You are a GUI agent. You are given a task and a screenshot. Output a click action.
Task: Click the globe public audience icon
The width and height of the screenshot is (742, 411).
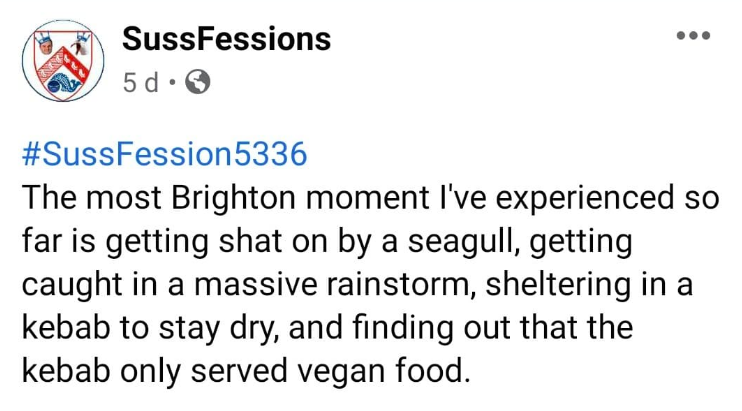tap(197, 82)
